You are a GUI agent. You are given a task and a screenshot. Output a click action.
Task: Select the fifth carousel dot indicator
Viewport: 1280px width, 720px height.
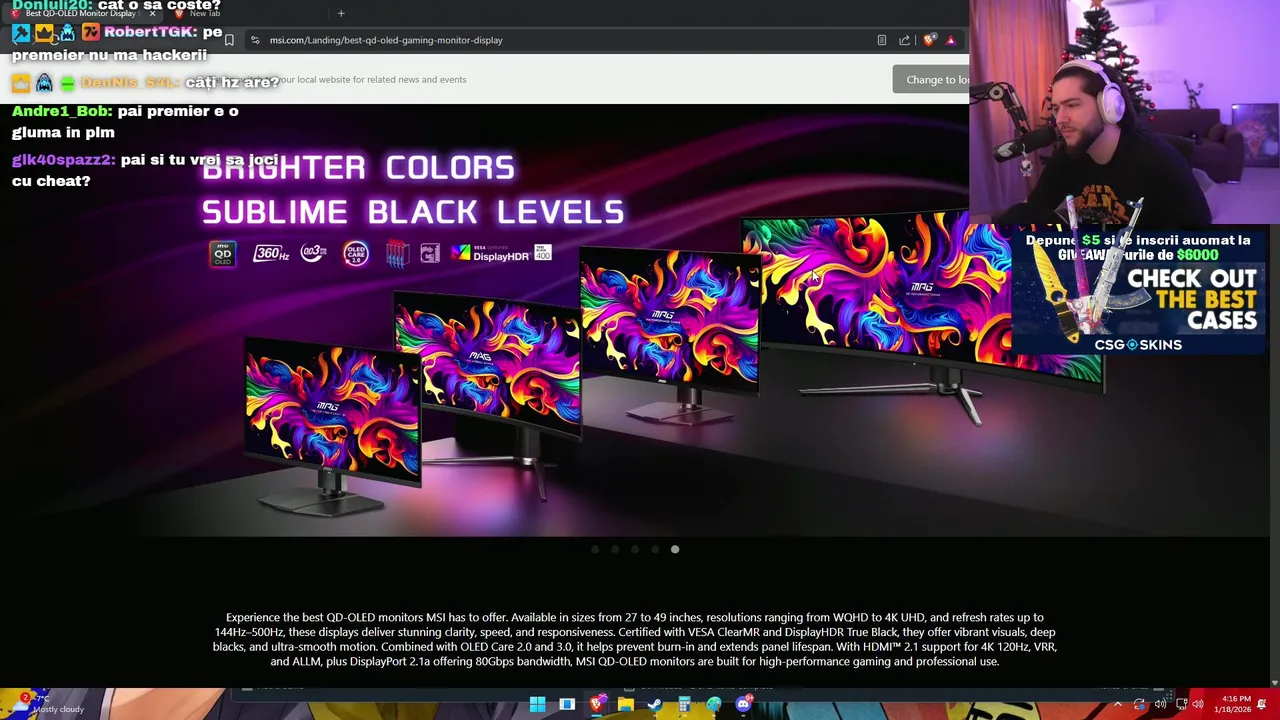tap(675, 549)
